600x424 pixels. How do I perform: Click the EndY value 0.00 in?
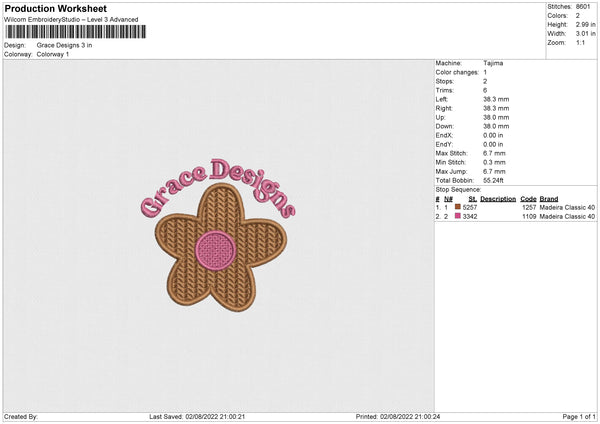pyautogui.click(x=493, y=144)
